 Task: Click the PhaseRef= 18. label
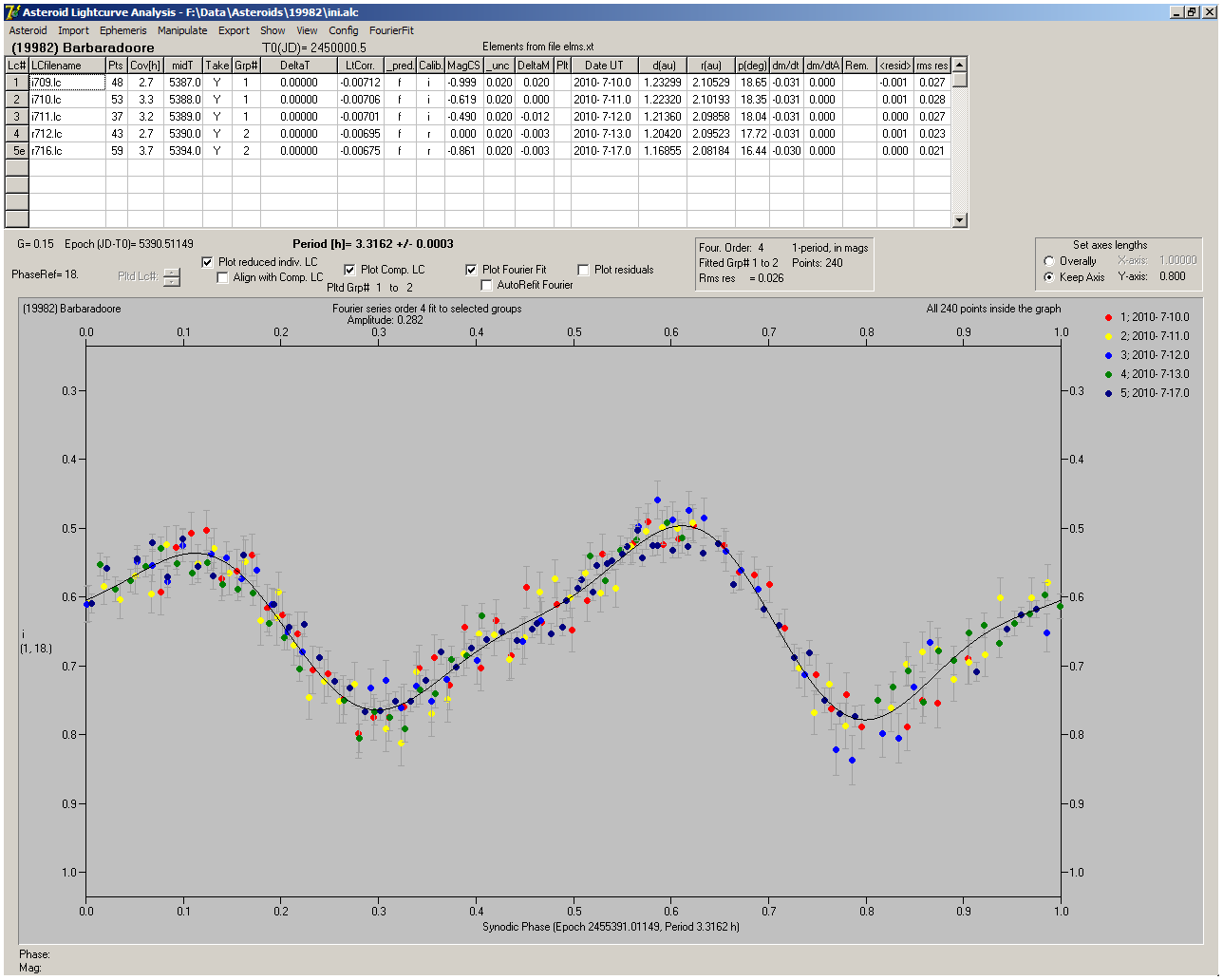[45, 274]
